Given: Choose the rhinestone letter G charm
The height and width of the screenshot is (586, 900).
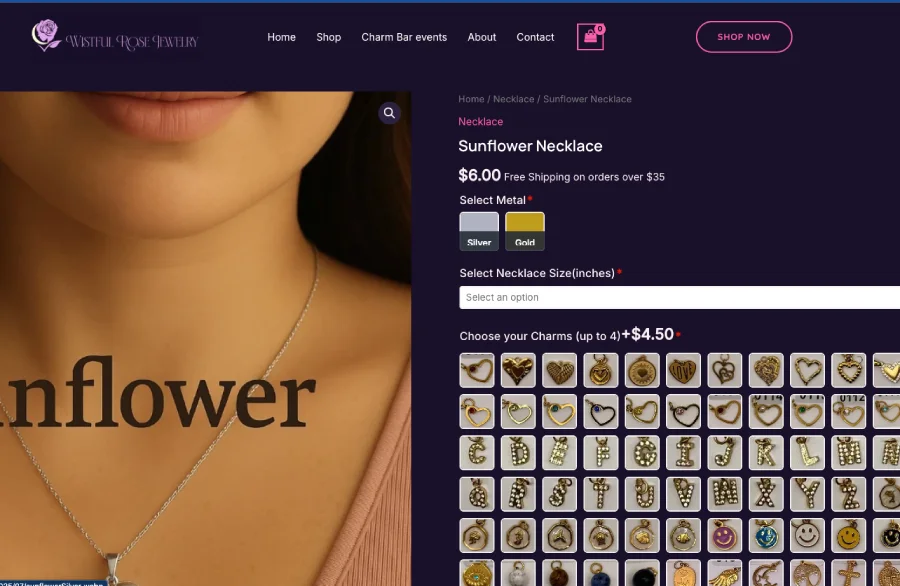Looking at the screenshot, I should 642,453.
